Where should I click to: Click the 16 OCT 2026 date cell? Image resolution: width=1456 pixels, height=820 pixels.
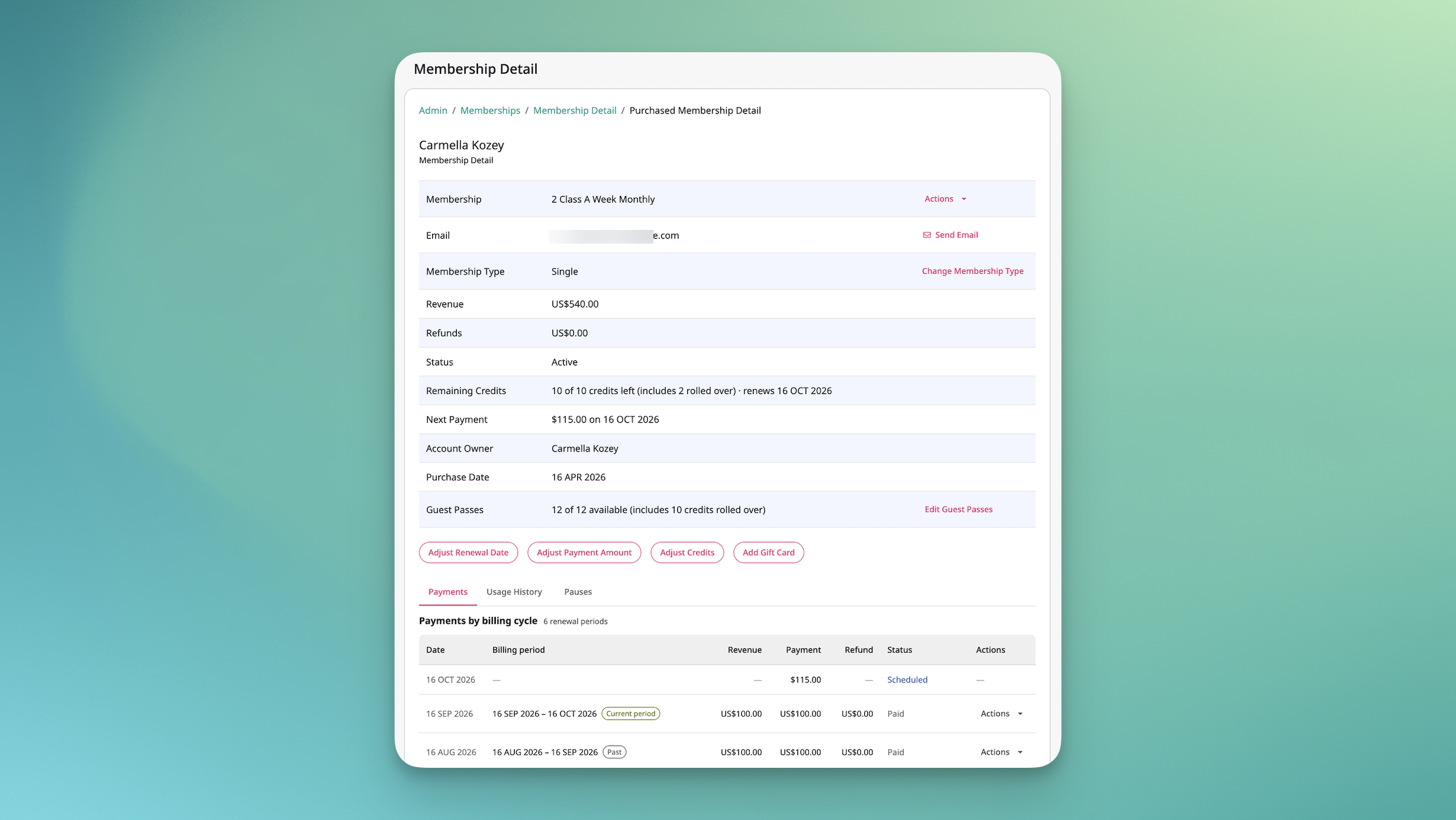451,680
